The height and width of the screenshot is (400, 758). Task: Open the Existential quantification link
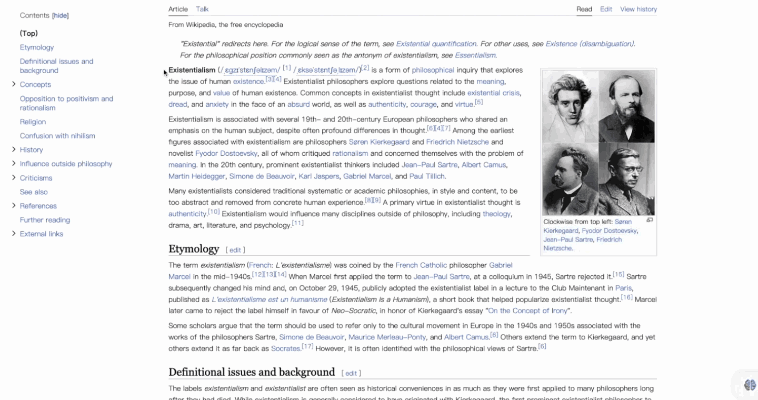[436, 44]
